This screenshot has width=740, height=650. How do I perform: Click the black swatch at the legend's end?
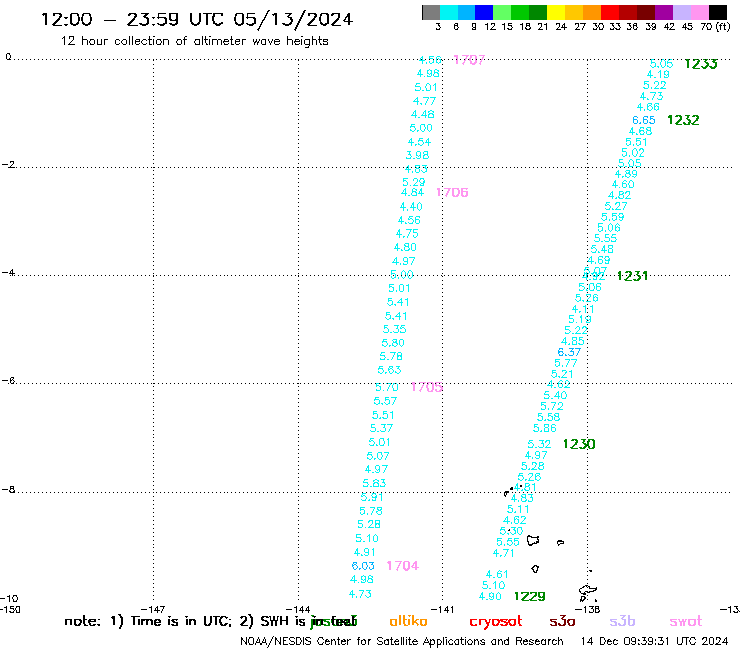(x=717, y=12)
